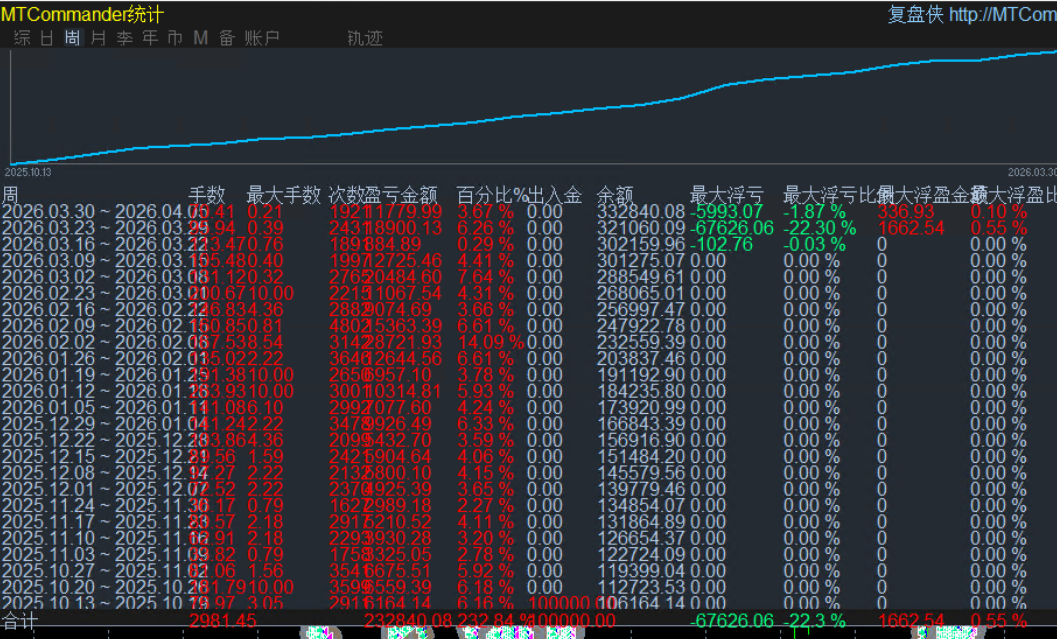Select balance value 151484.20
1057x639 pixels.
coord(640,457)
